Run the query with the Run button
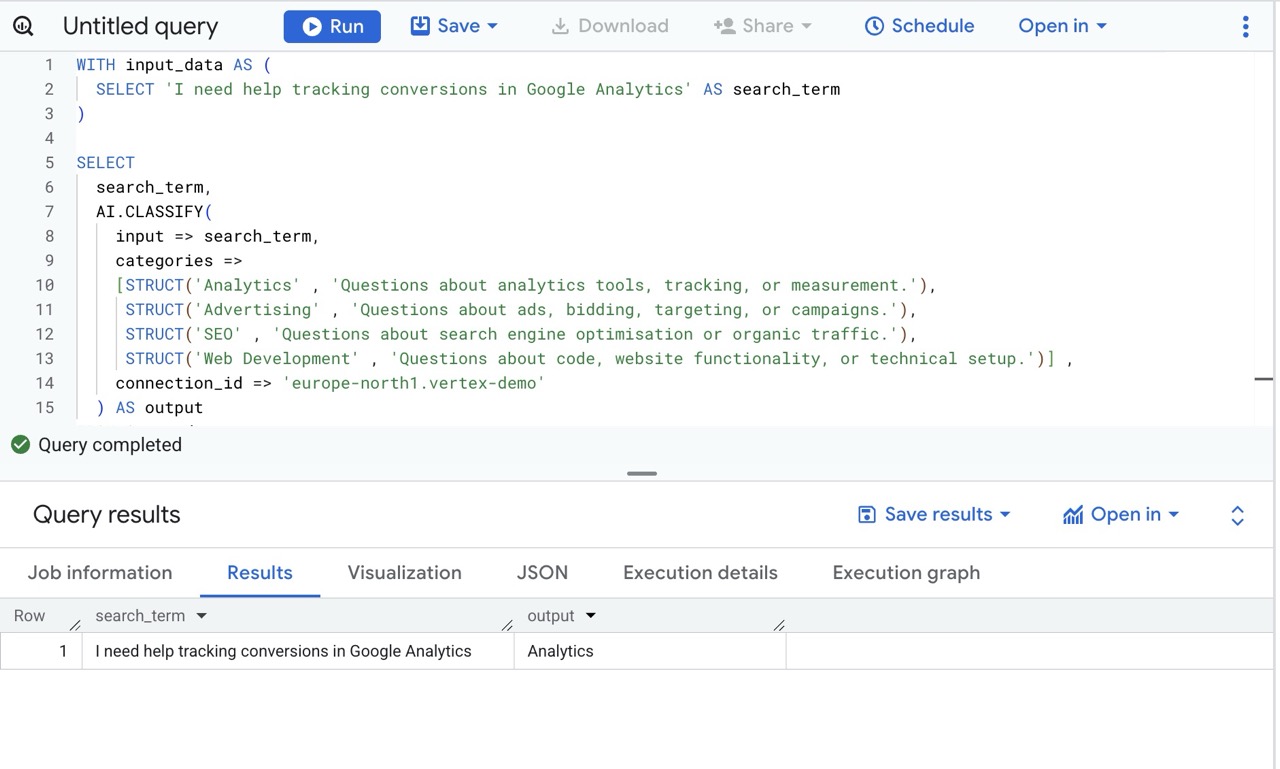1280x769 pixels. [x=332, y=26]
